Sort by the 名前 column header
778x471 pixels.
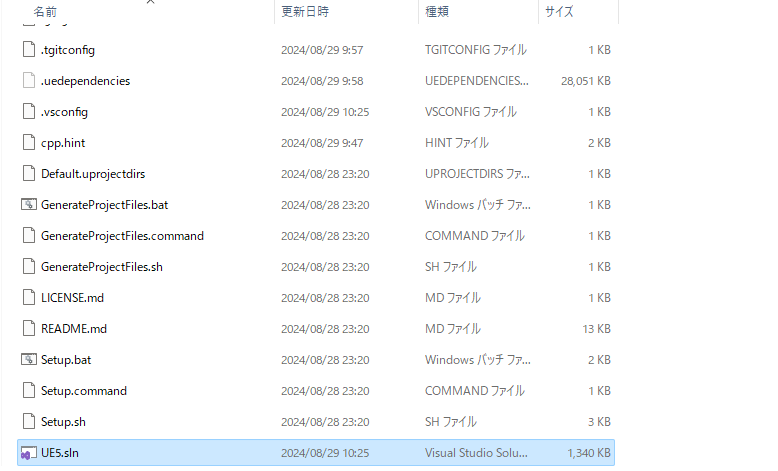[x=45, y=11]
